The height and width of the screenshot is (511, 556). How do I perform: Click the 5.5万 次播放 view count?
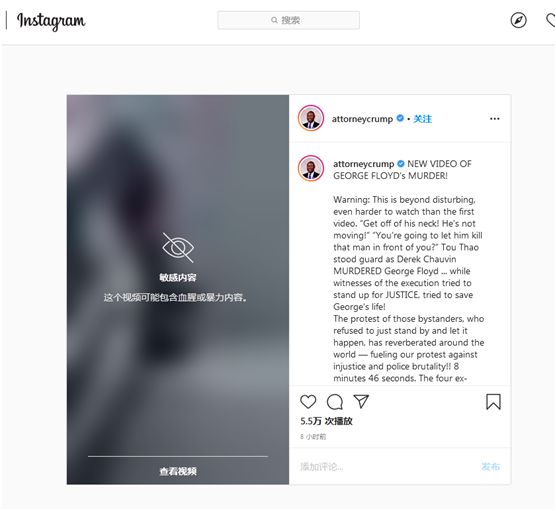point(326,421)
